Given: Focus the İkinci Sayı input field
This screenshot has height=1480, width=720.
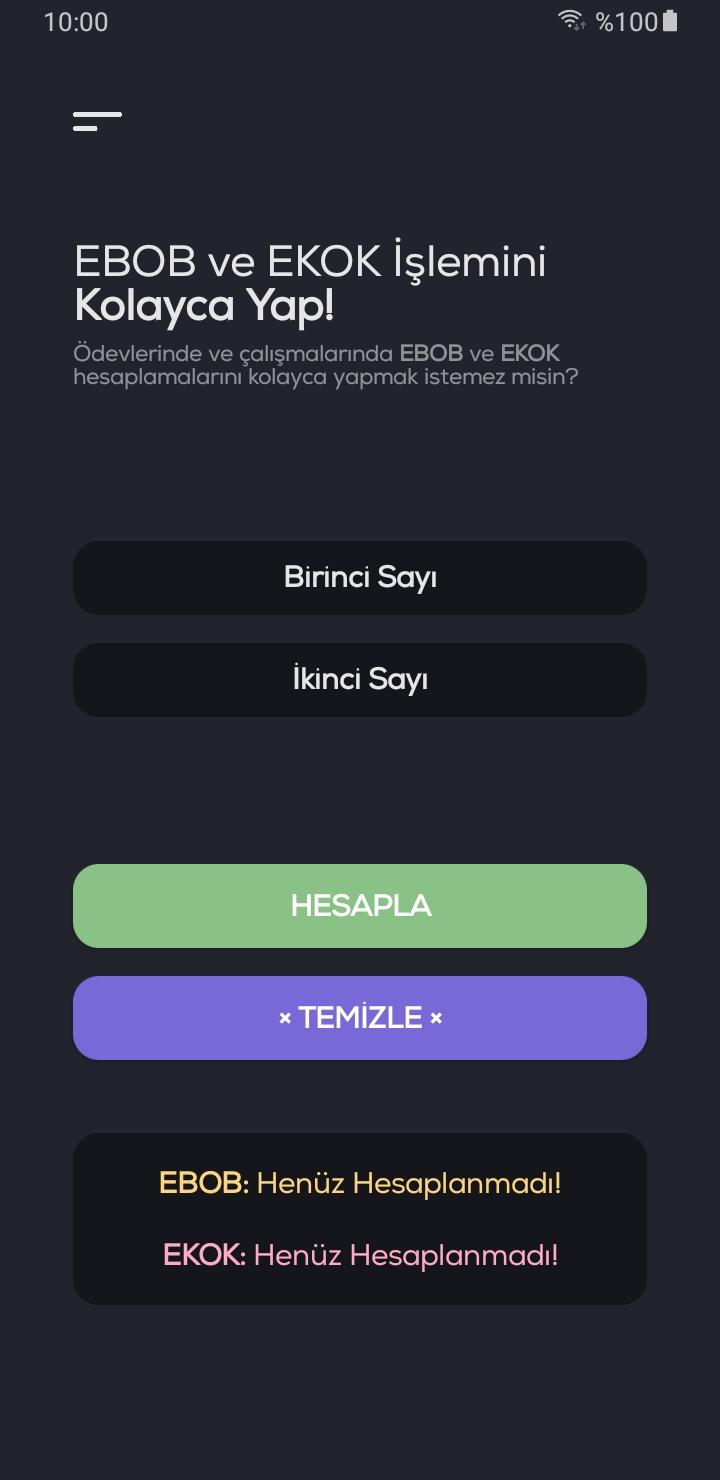Looking at the screenshot, I should coord(360,680).
